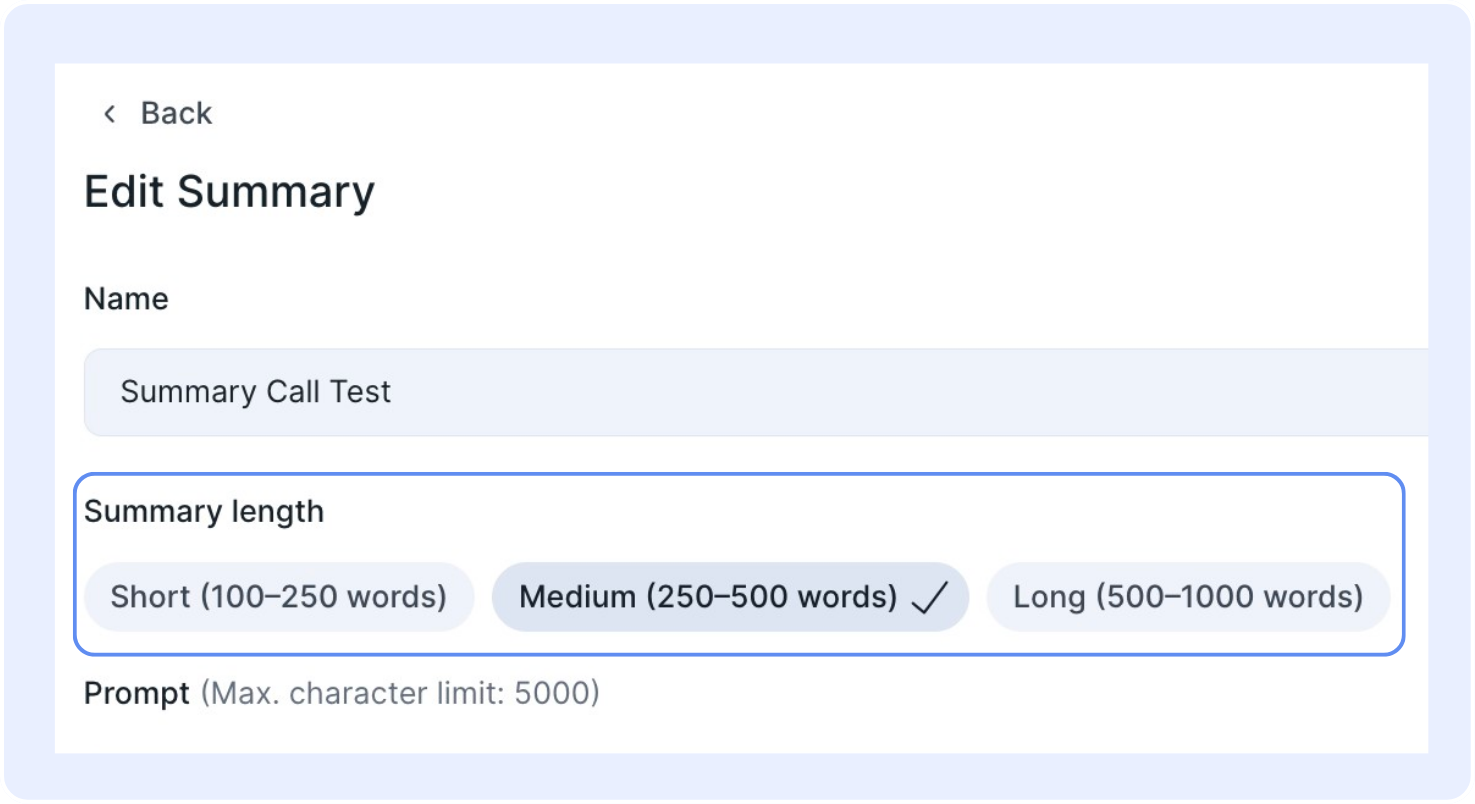The height and width of the screenshot is (804, 1475).
Task: Click the Edit Summary heading
Action: 229,192
